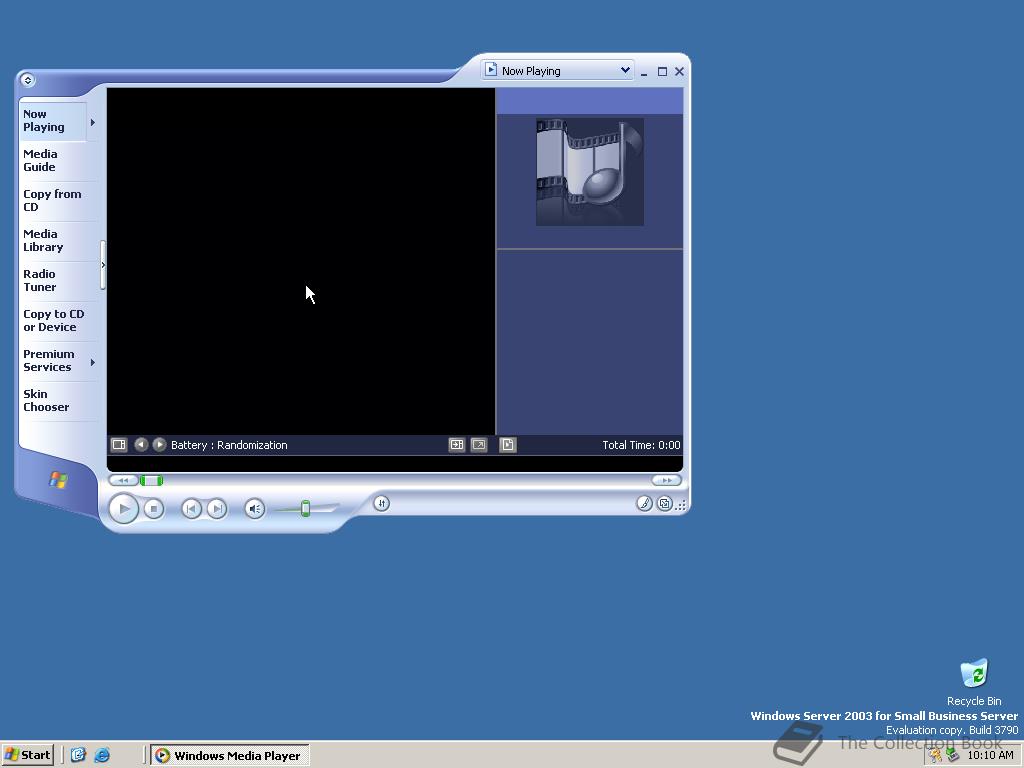Close the Windows Media Player window
The height and width of the screenshot is (768, 1024).
(679, 72)
